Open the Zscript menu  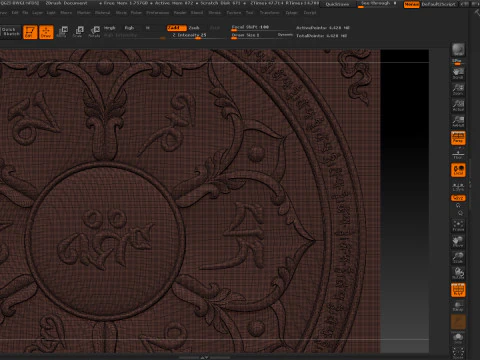coord(310,13)
